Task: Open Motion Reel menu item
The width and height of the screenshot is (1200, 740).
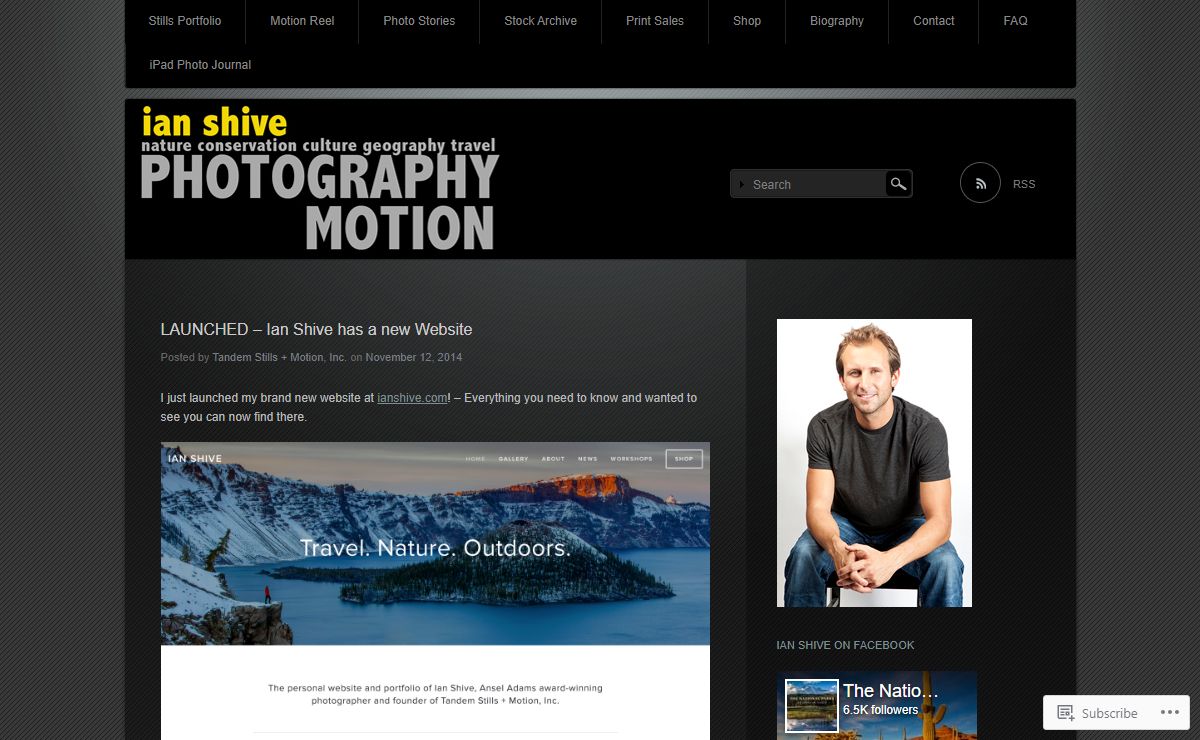Action: click(302, 21)
